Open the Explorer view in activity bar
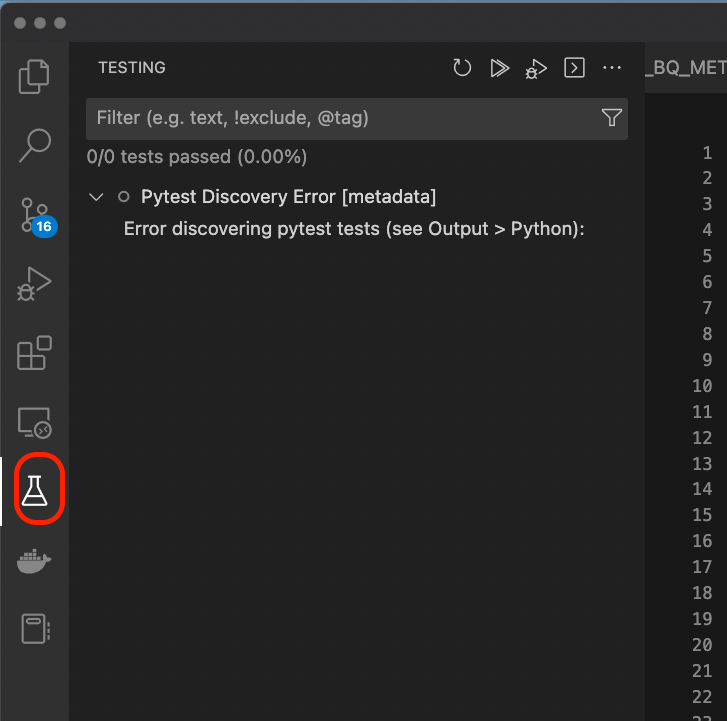 pyautogui.click(x=34, y=76)
